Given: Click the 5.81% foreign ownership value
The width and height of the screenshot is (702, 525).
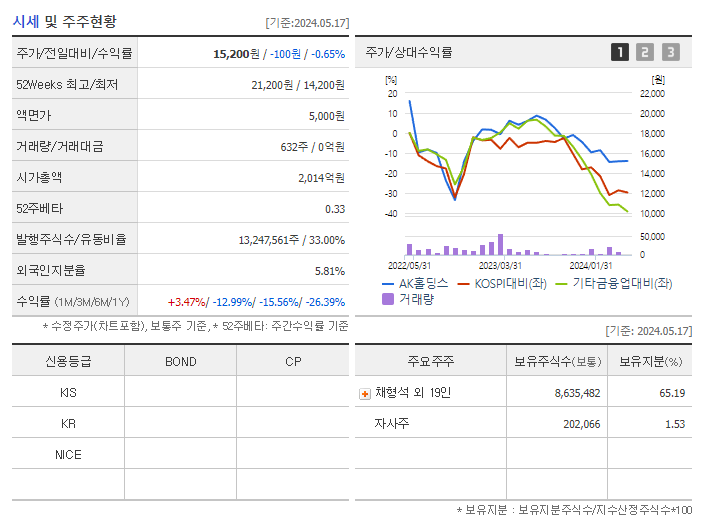Looking at the screenshot, I should click(330, 271).
